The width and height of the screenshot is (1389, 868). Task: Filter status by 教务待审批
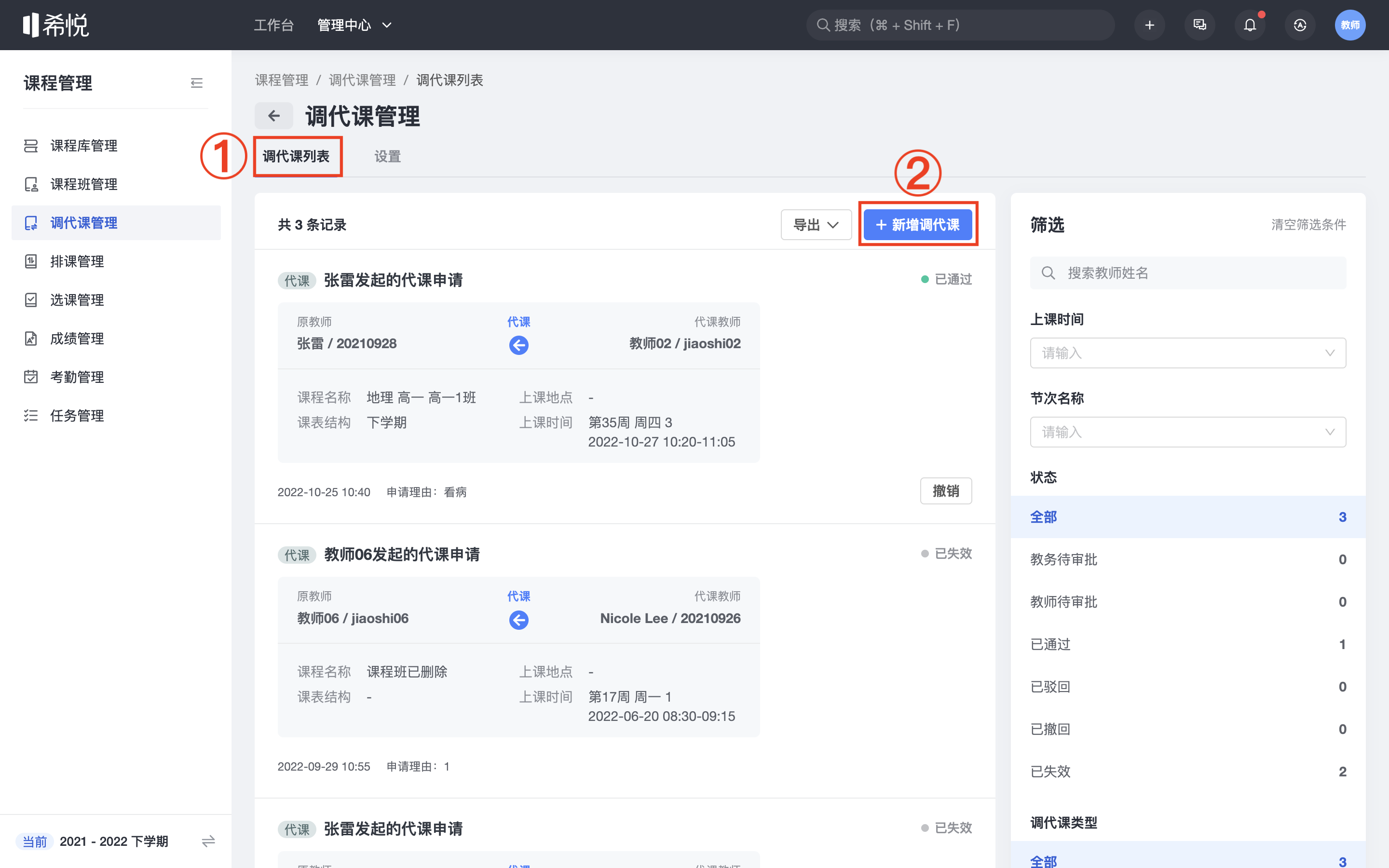pyautogui.click(x=1187, y=559)
